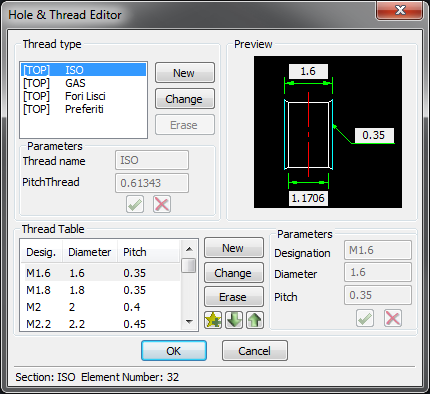Image resolution: width=430 pixels, height=394 pixels.
Task: Click the 1.6 diameter label in preview
Action: click(x=308, y=71)
